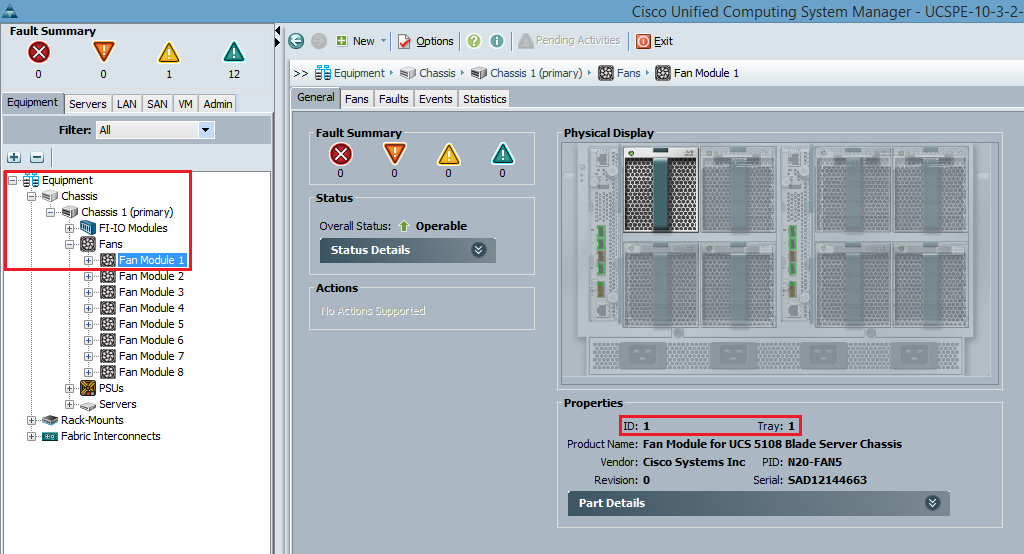Screen dimensions: 1024x554
Task: Select Fabric Interconnects in the tree
Action: tap(110, 436)
